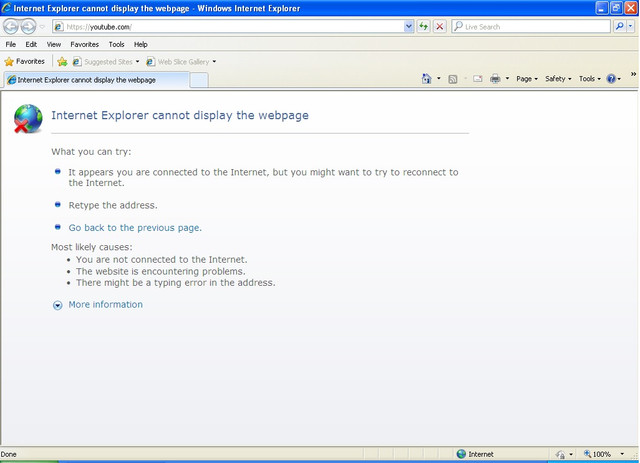Expand More information section arrow
Image resolution: width=640 pixels, height=463 pixels.
click(x=58, y=305)
